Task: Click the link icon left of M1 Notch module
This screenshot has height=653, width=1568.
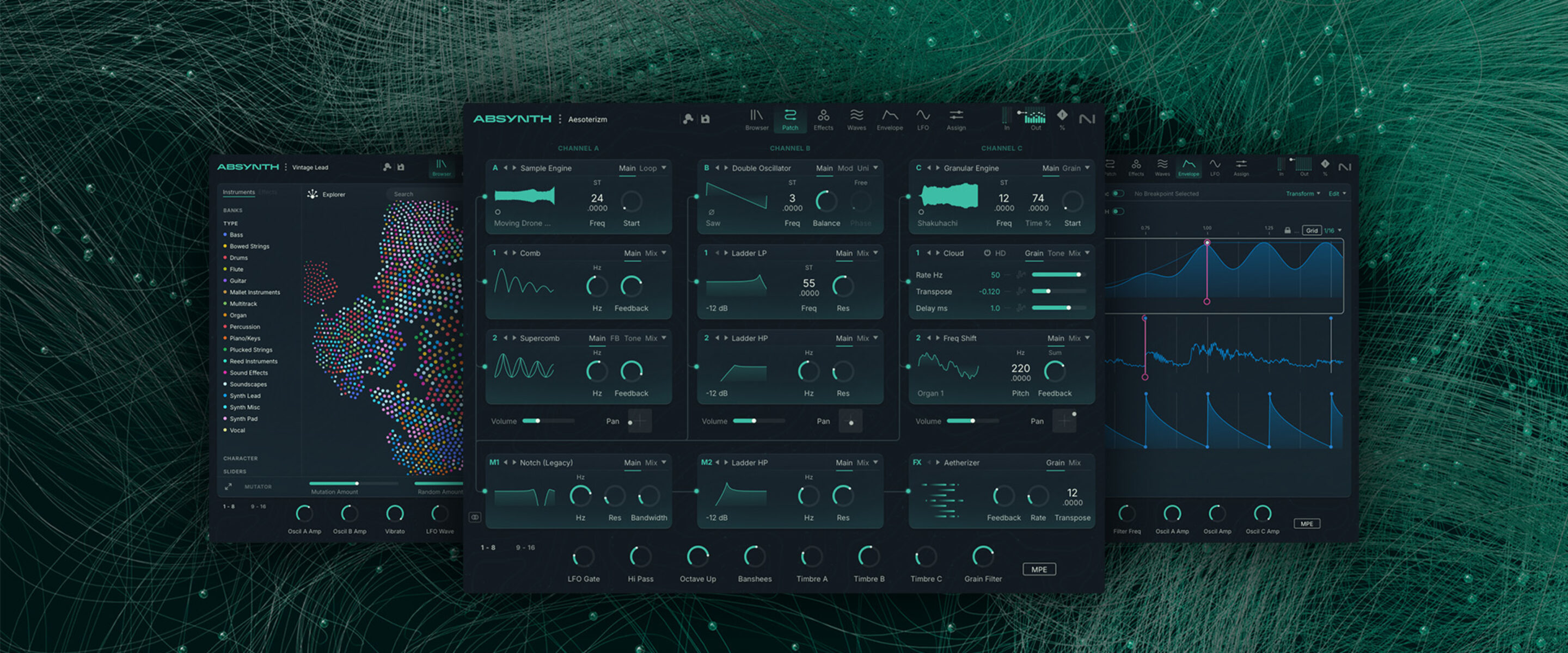Action: click(x=475, y=518)
